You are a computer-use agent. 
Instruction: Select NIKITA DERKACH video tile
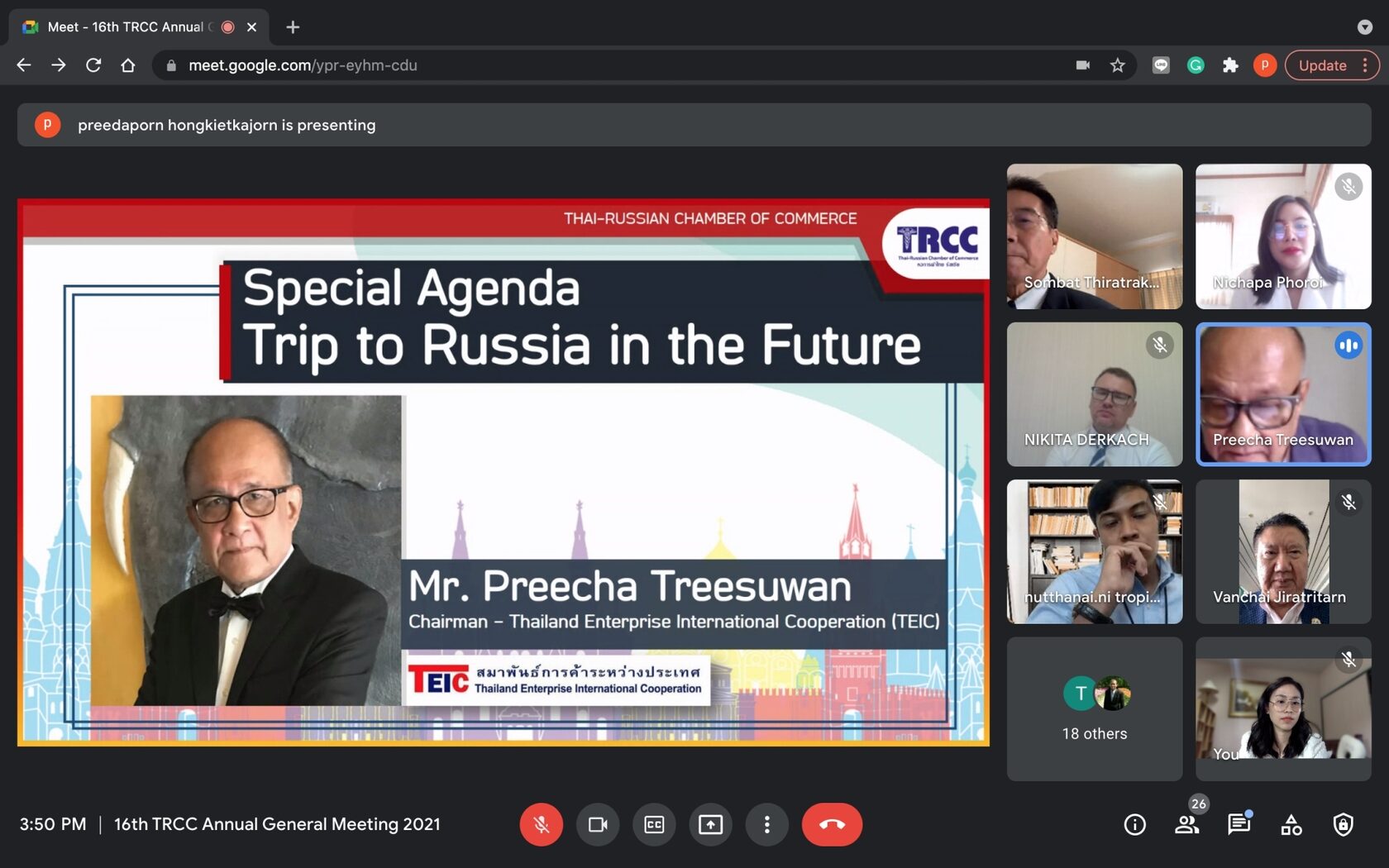tap(1095, 394)
